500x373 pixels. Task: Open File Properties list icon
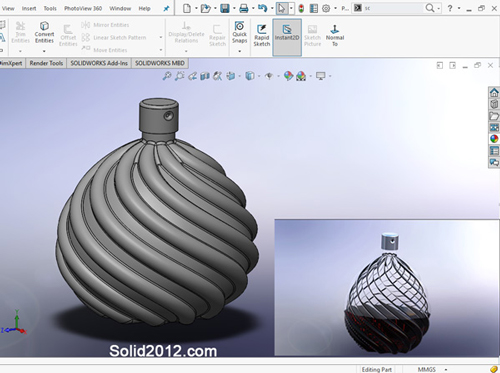coord(314,8)
